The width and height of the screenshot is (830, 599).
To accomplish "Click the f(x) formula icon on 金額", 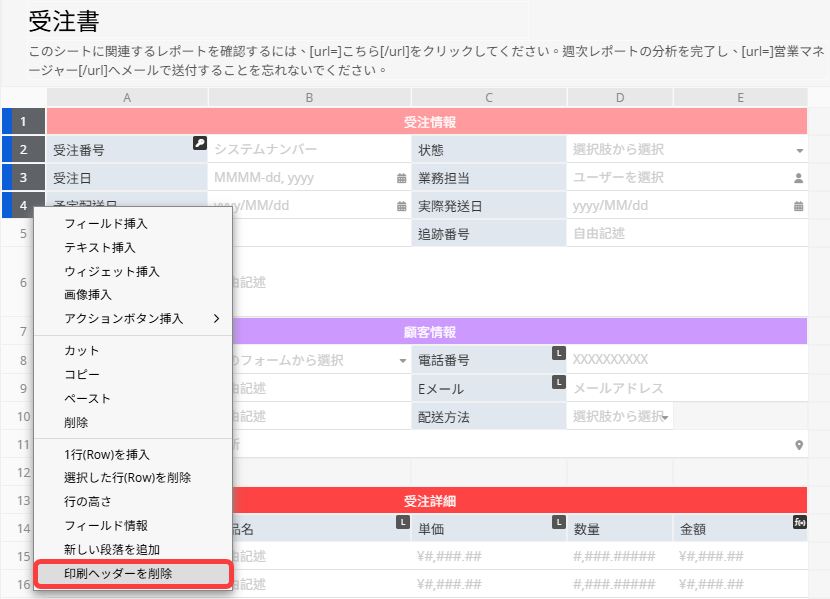I will pyautogui.click(x=798, y=522).
